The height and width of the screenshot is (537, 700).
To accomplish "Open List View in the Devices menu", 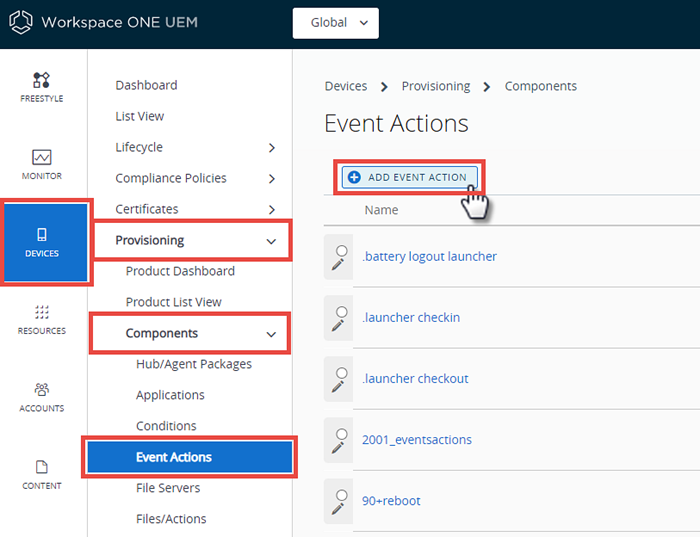I will (140, 116).
